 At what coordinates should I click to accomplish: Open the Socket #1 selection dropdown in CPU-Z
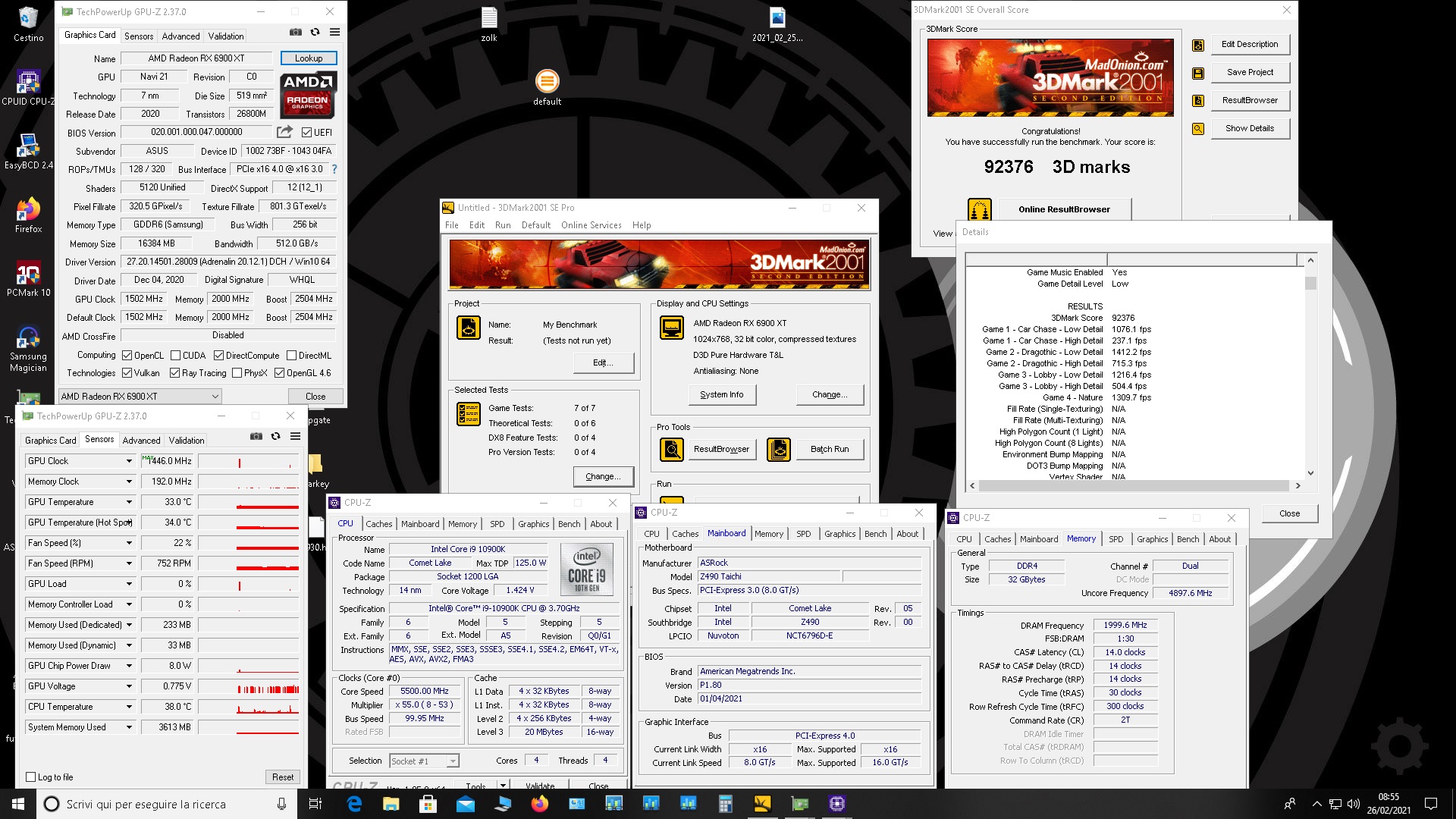(424, 761)
